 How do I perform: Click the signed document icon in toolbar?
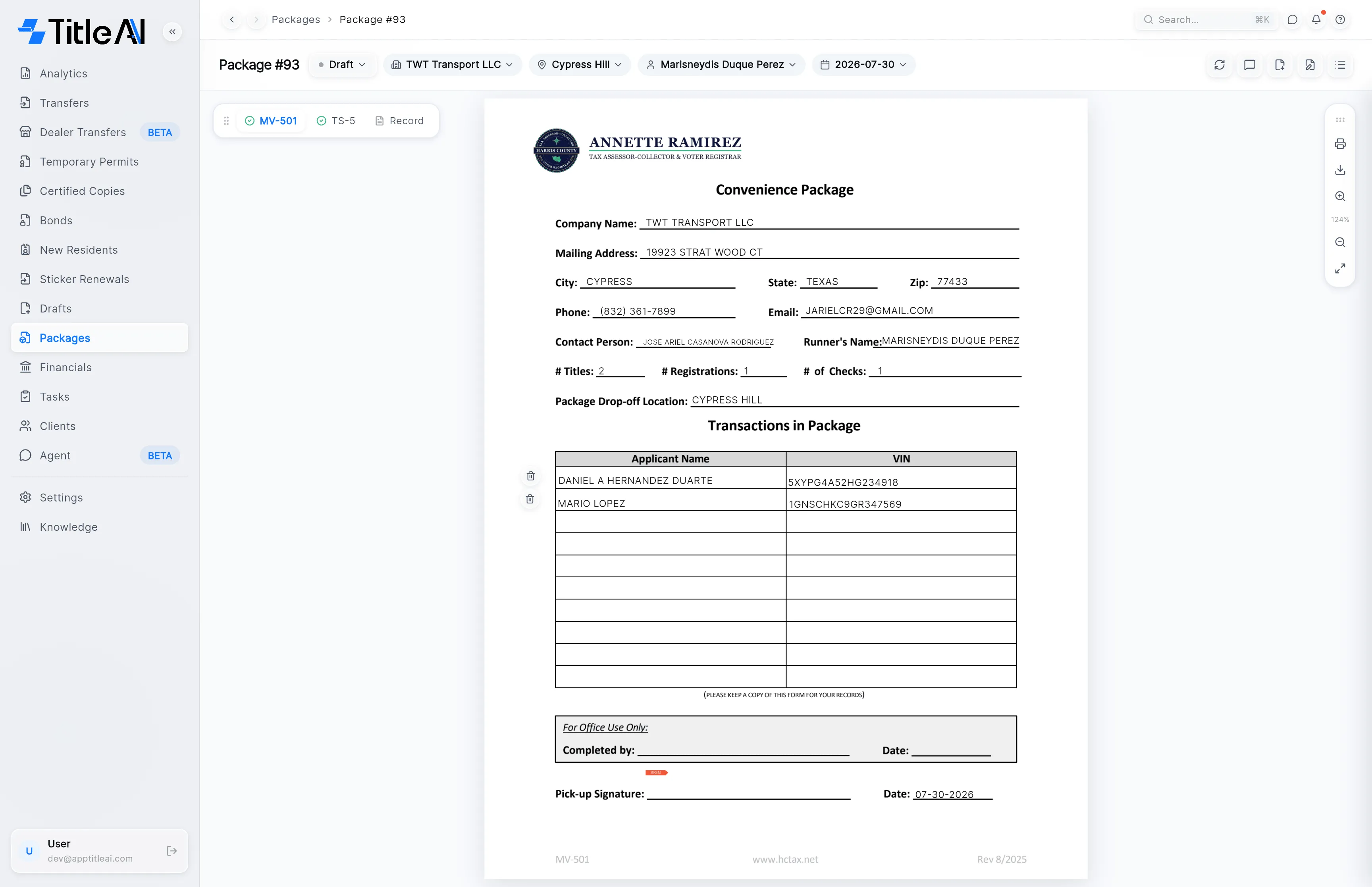pos(1310,64)
